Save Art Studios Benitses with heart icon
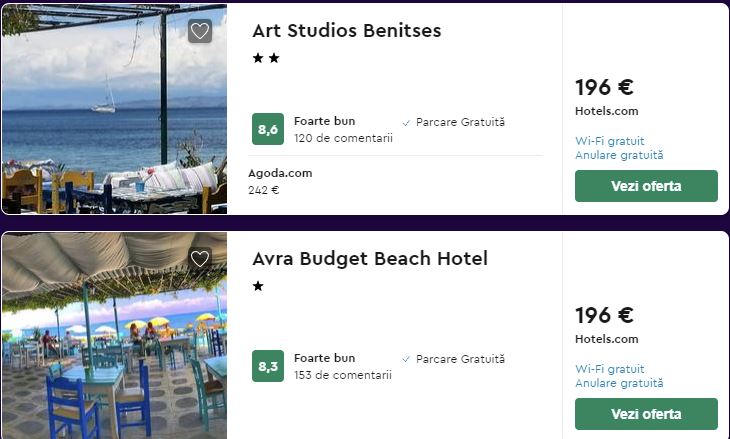The height and width of the screenshot is (439, 730). pyautogui.click(x=200, y=31)
